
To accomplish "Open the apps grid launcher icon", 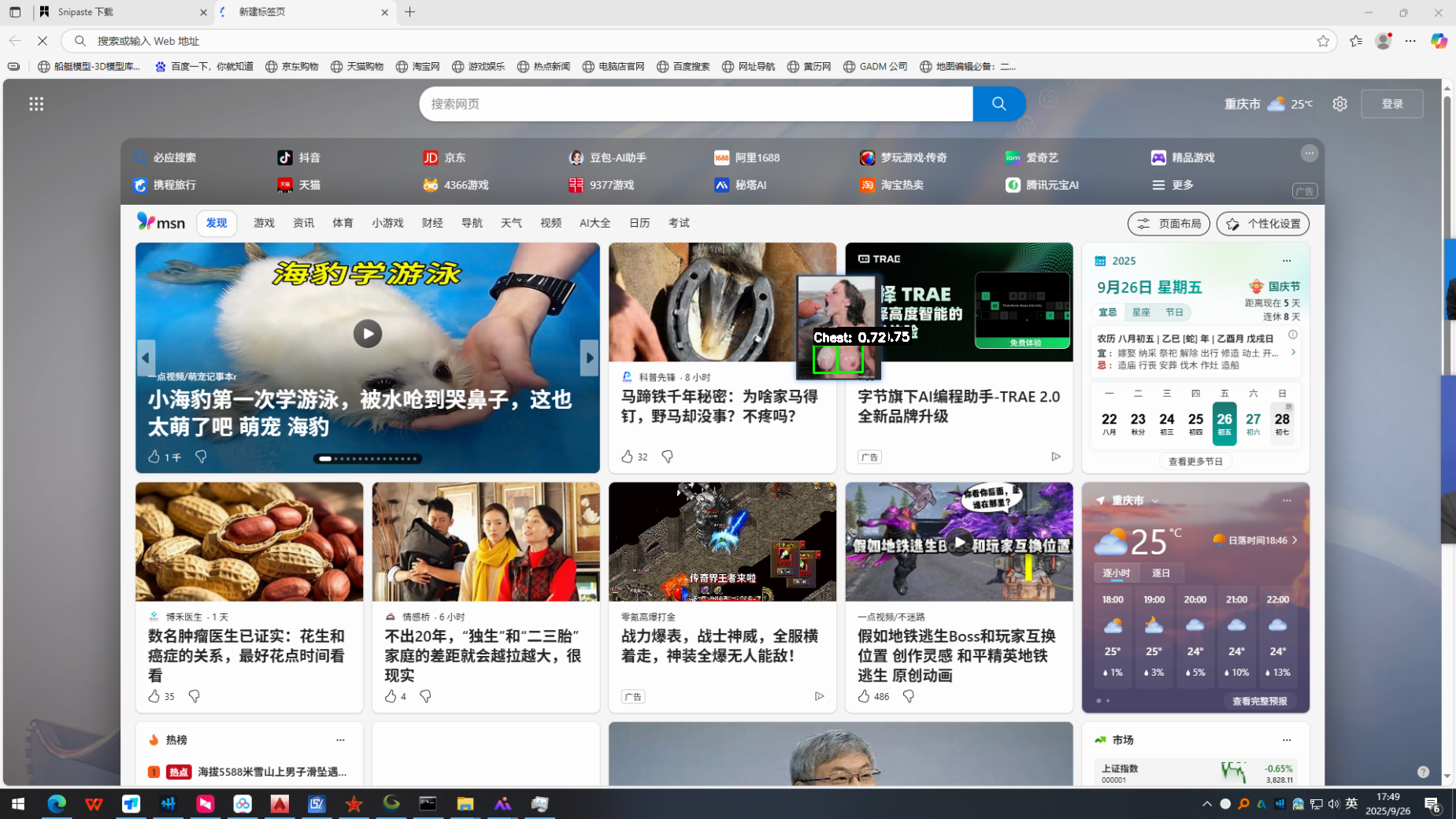I will (x=36, y=104).
